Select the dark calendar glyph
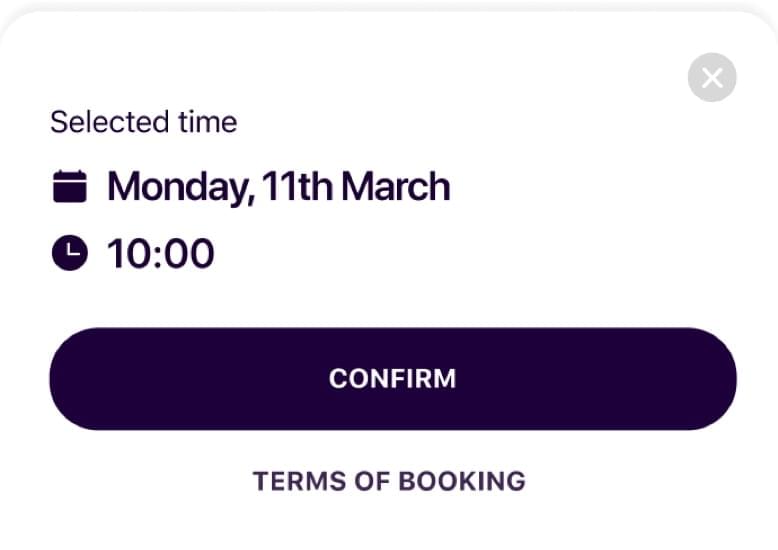778x550 pixels. point(69,187)
